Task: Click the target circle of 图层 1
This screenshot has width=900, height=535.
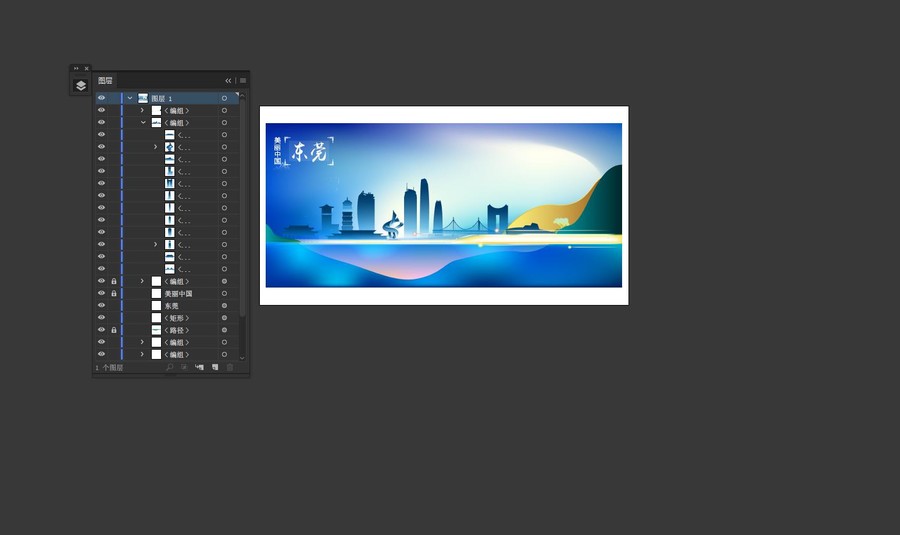Action: click(224, 98)
